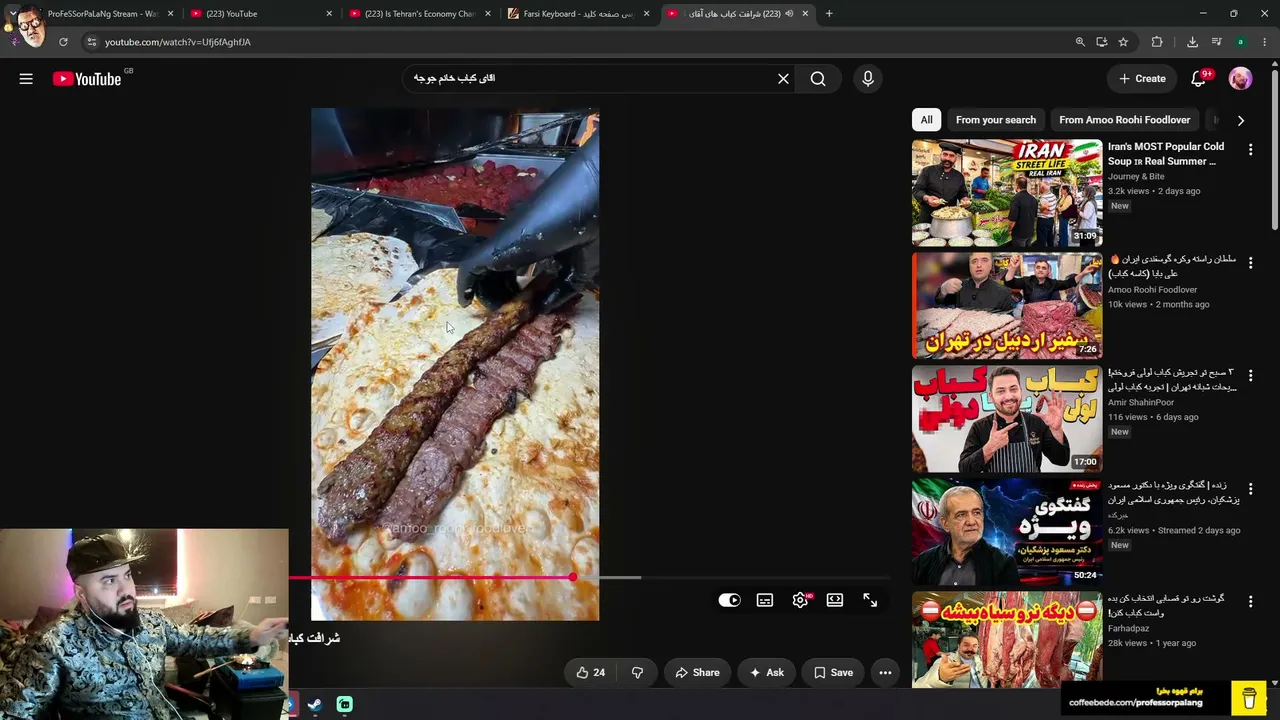Switch to the (223) YouTube tab
The image size is (1280, 720).
click(260, 14)
